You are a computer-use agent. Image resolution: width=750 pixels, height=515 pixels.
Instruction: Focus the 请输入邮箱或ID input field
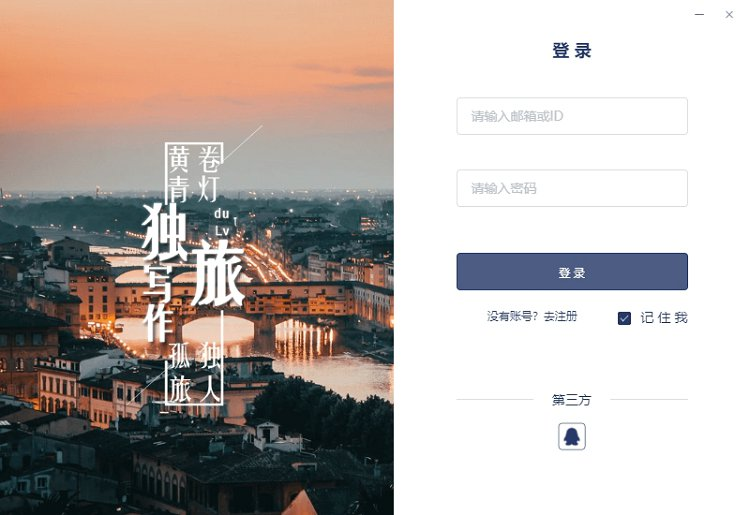[x=572, y=116]
